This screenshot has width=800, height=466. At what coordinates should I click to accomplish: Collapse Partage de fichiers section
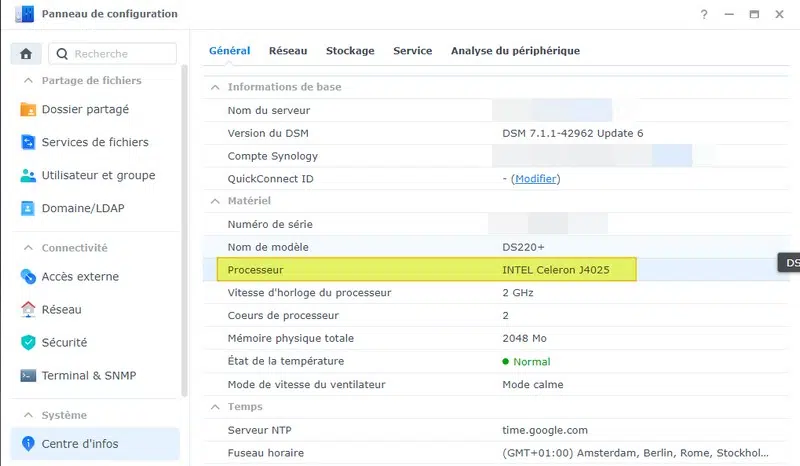pyautogui.click(x=29, y=81)
